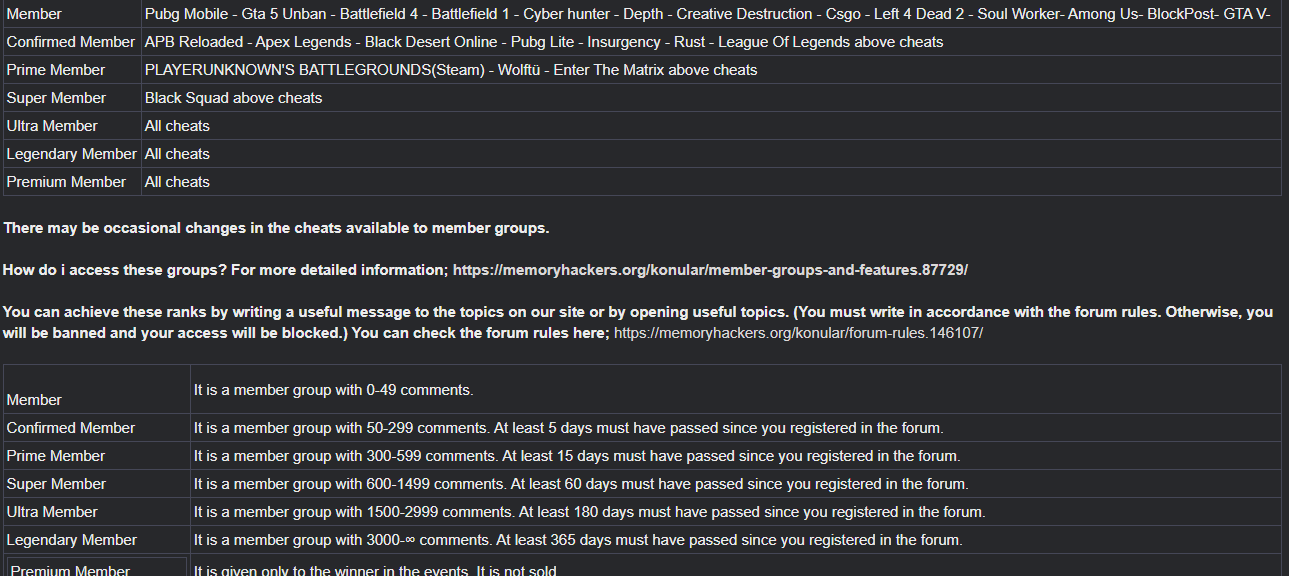Click Ultra Member label in top table
The width and height of the screenshot is (1289, 576).
(52, 126)
